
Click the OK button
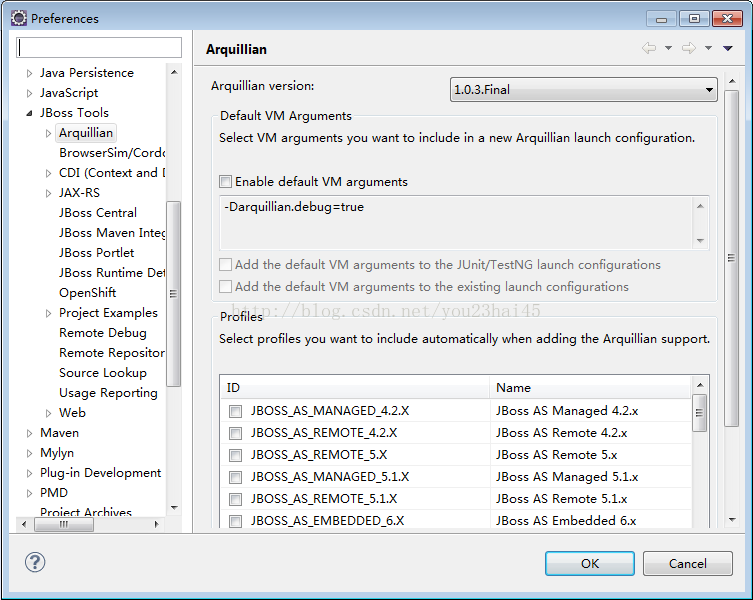(590, 563)
